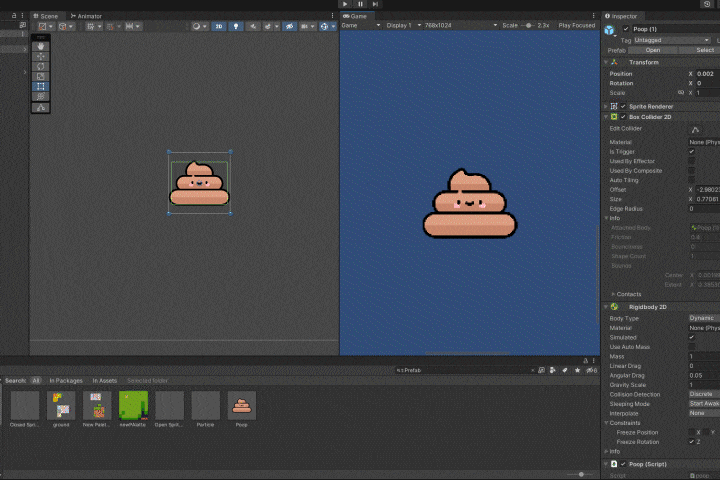This screenshot has width=720, height=480.
Task: Adjust the Game view Scale slider
Action: click(x=529, y=26)
